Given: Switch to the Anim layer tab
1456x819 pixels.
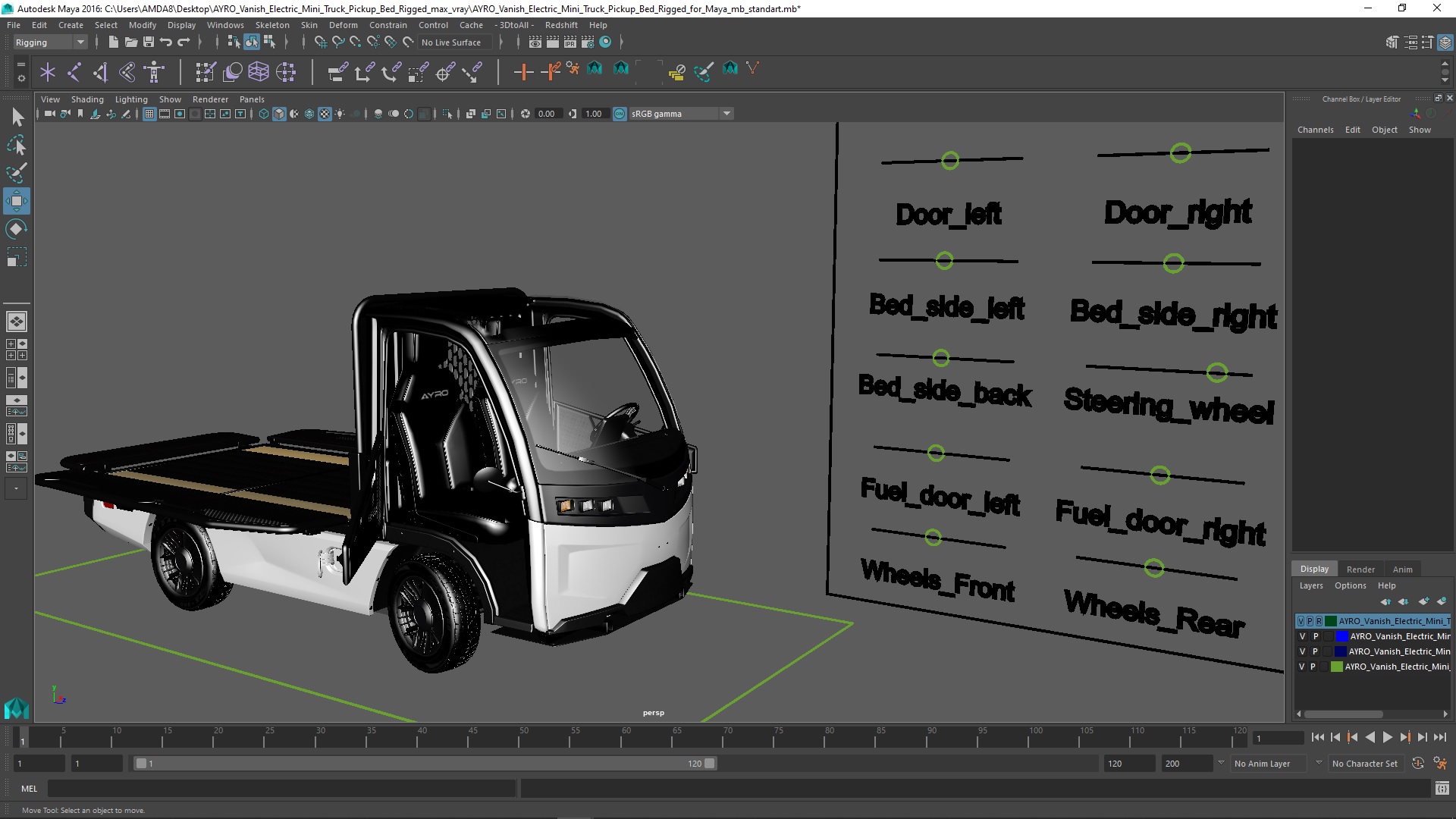Looking at the screenshot, I should (x=1403, y=570).
